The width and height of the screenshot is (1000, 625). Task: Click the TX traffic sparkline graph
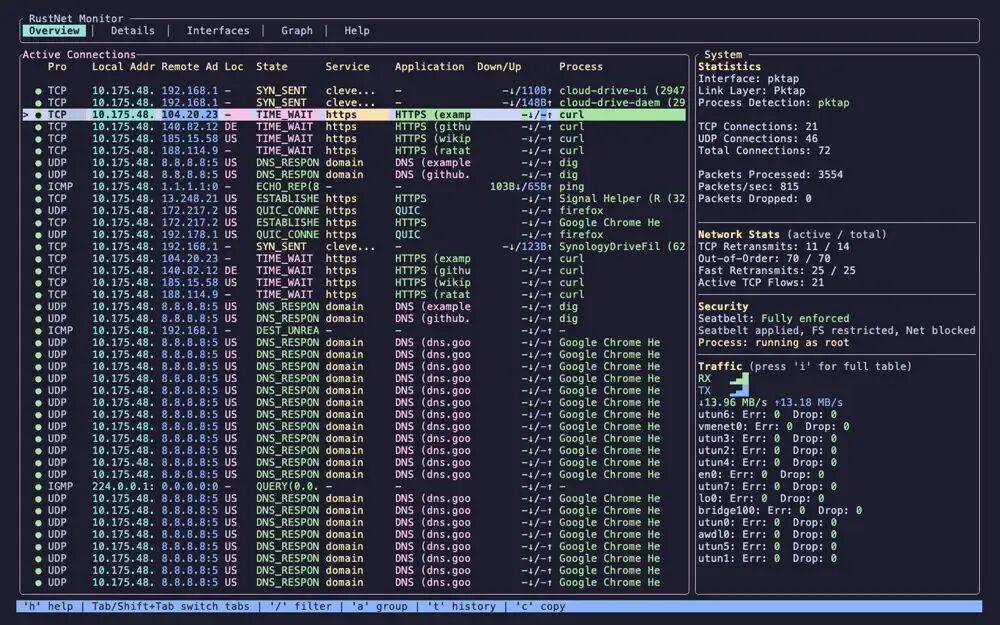740,390
